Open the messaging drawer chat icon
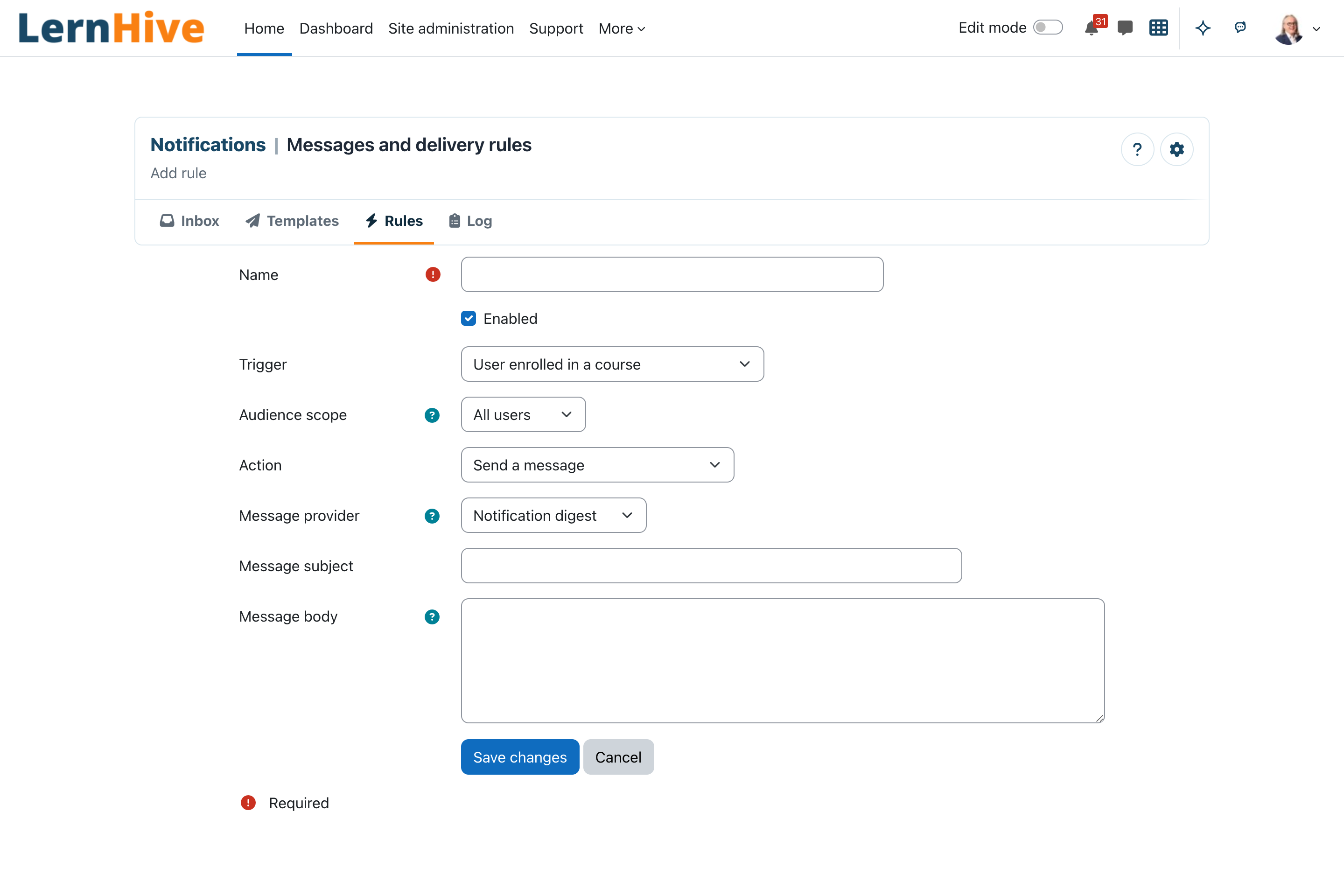This screenshot has width=1344, height=896. point(1125,28)
